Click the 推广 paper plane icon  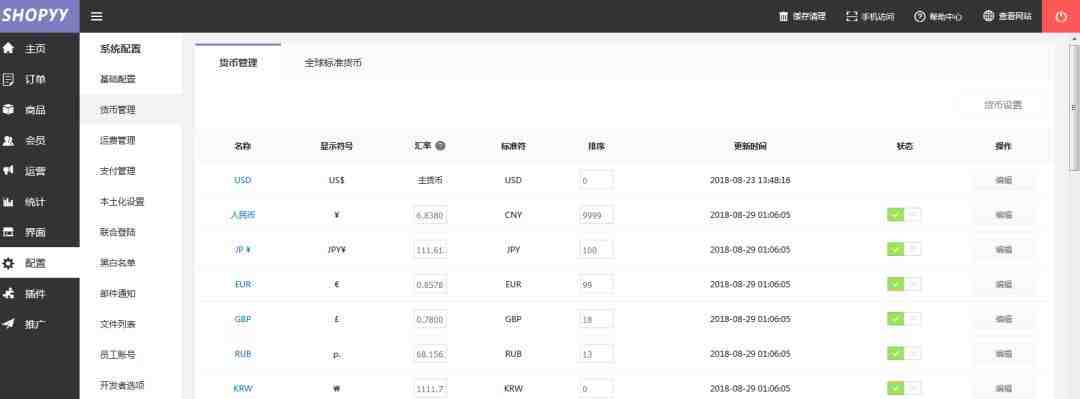pos(8,324)
